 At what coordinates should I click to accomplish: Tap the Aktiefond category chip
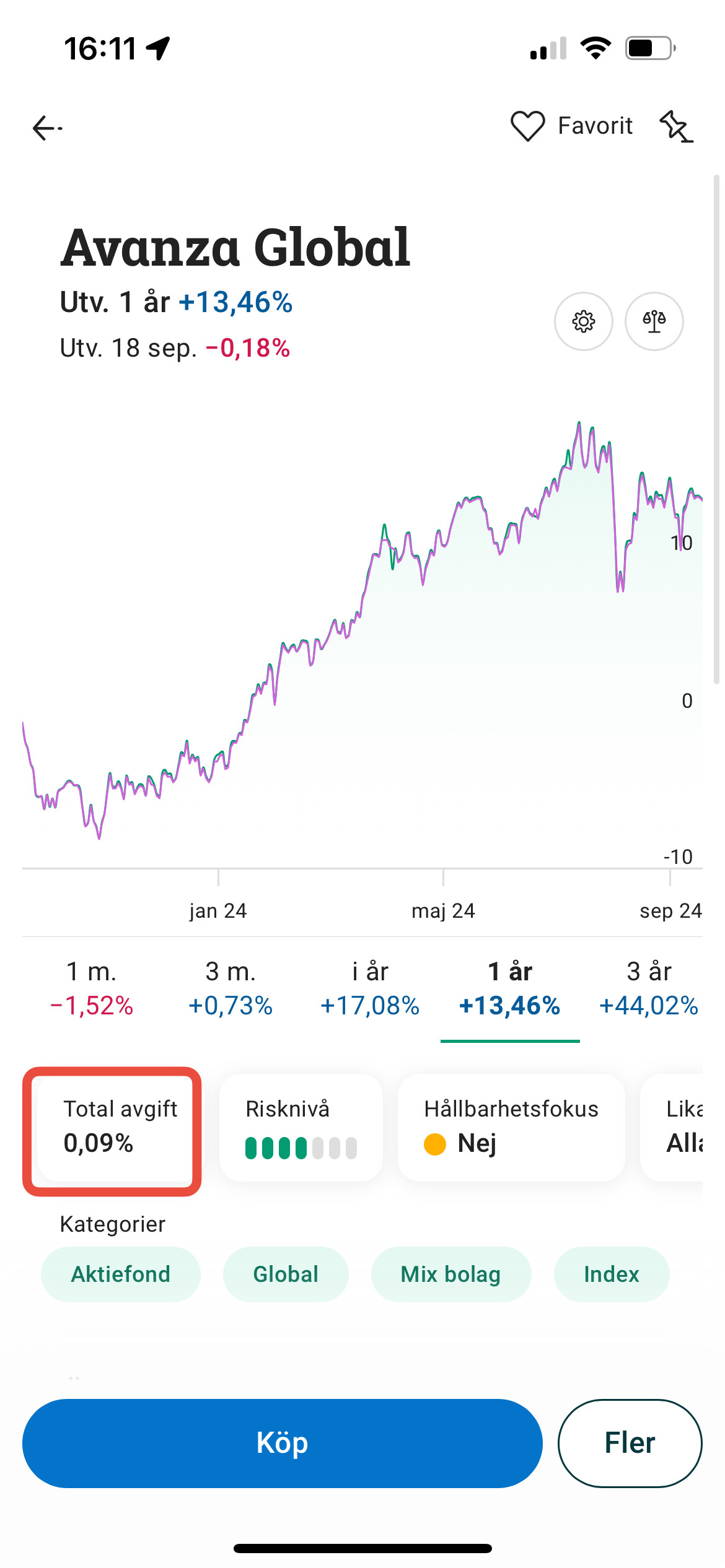click(x=121, y=1274)
